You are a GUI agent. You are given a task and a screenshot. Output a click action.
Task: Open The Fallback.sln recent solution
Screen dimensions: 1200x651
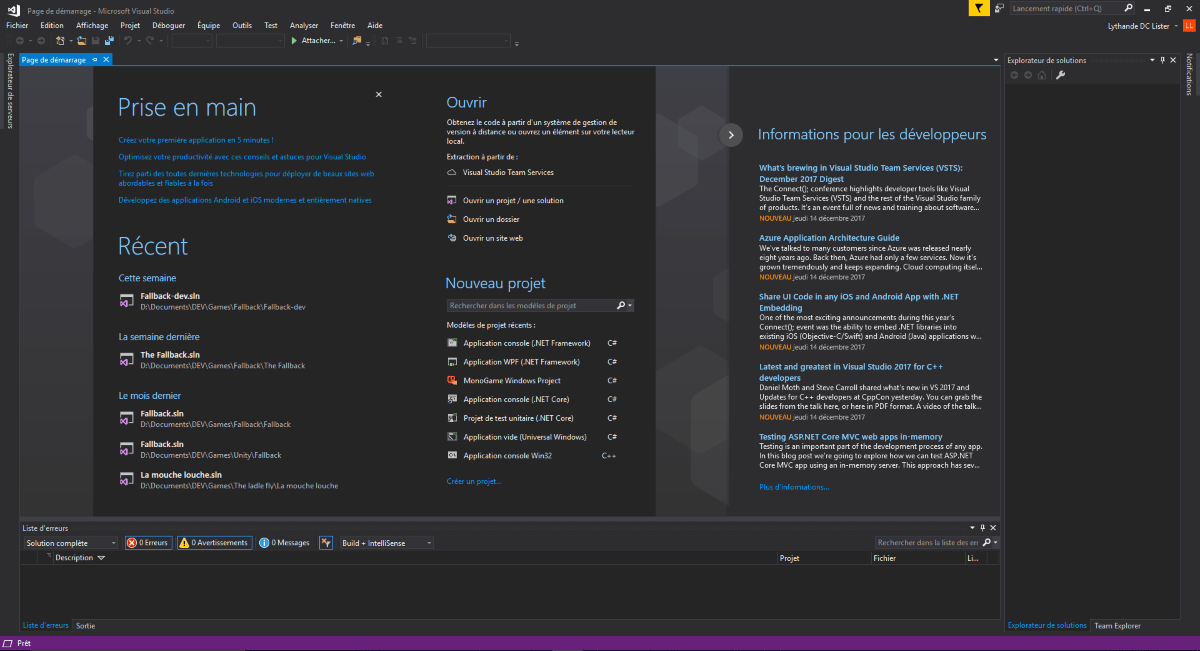tap(170, 355)
